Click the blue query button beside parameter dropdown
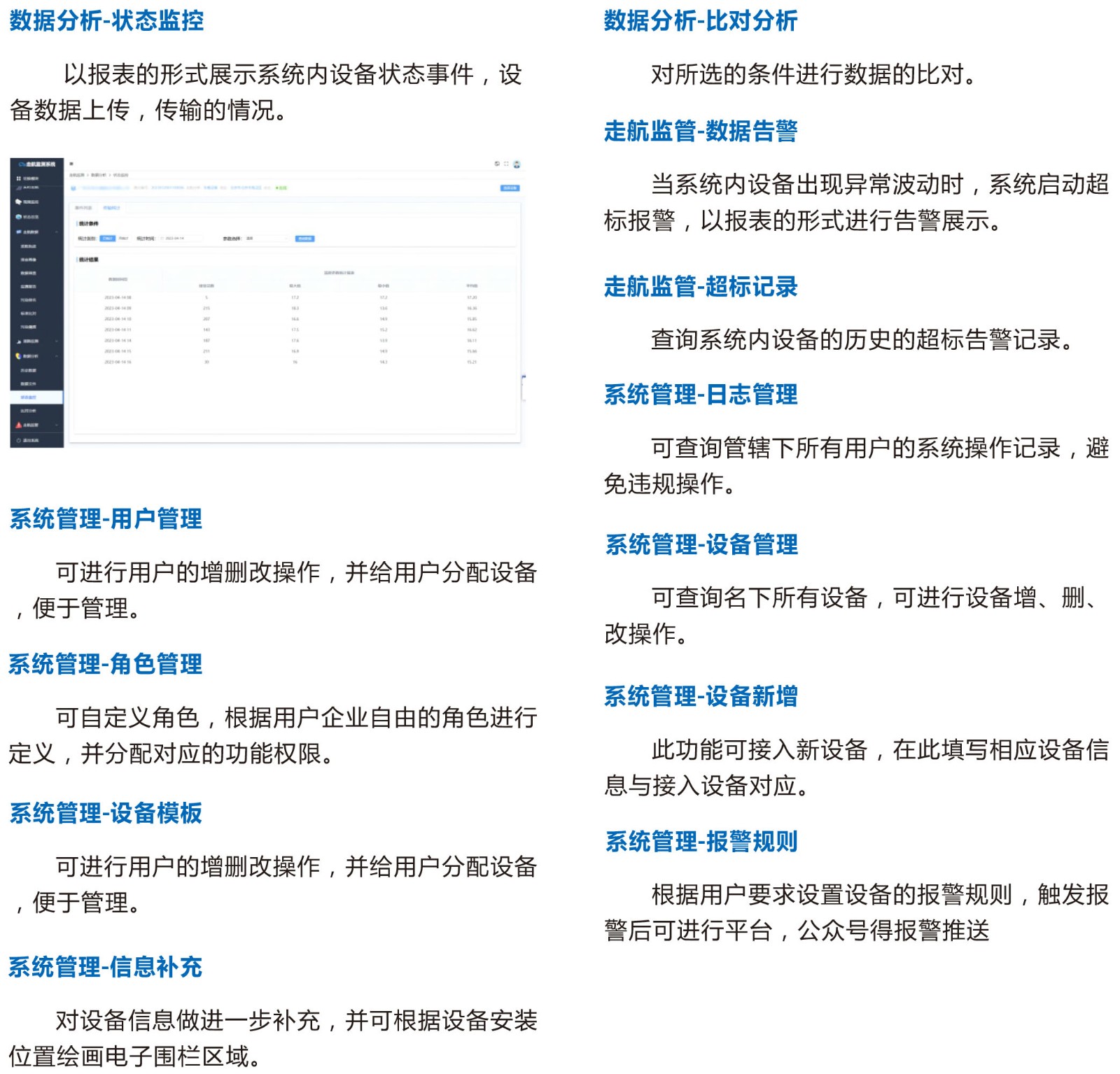The image size is (1120, 1074). click(305, 239)
